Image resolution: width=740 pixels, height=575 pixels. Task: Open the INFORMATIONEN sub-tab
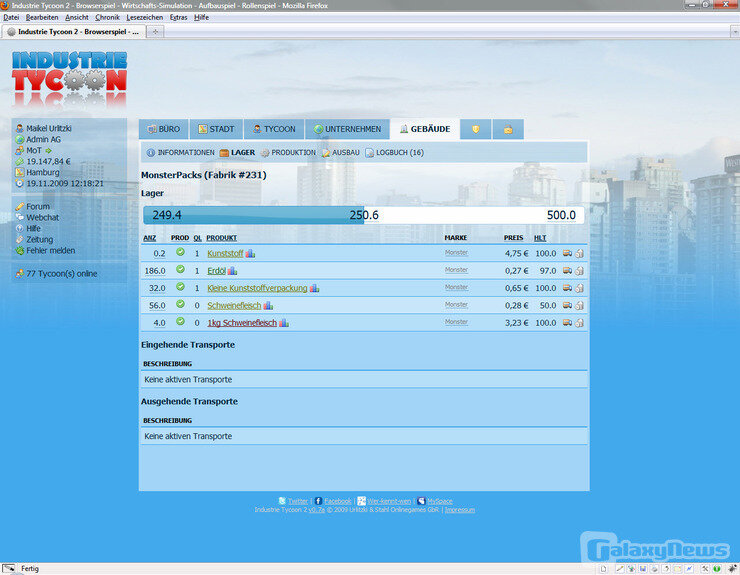(180, 153)
